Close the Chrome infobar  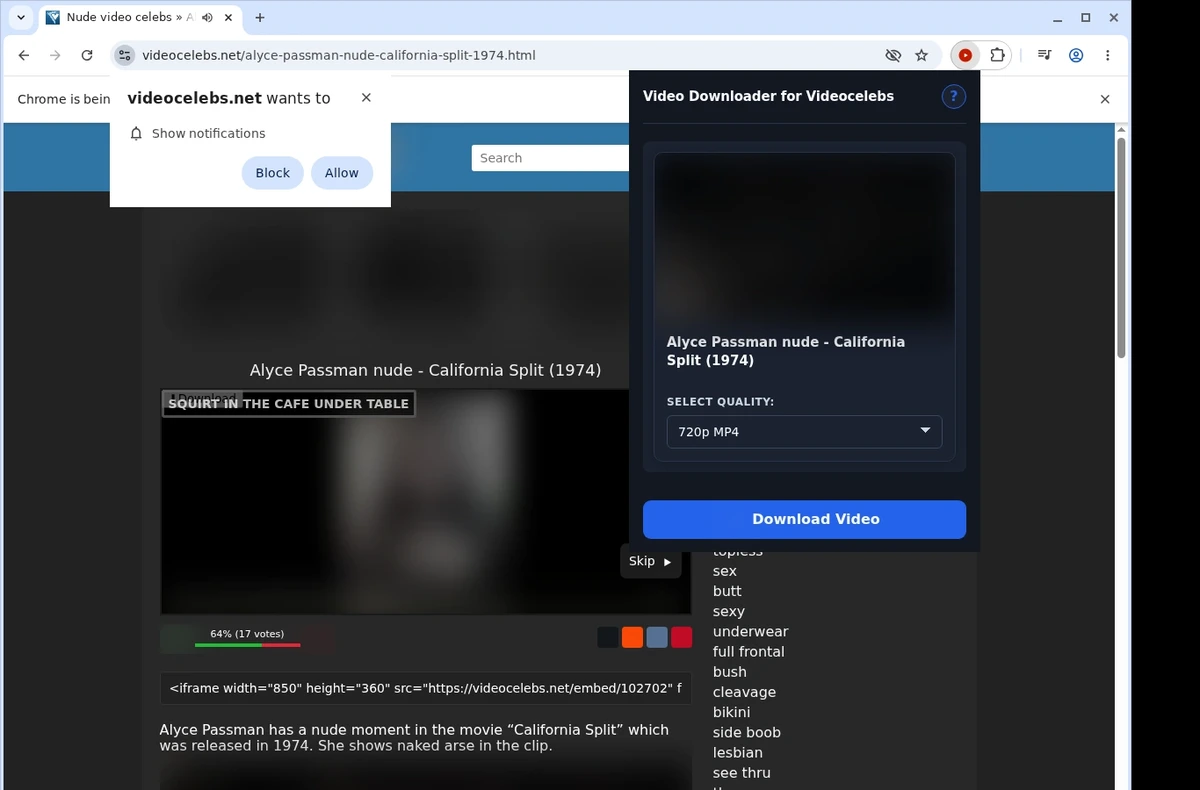1105,99
